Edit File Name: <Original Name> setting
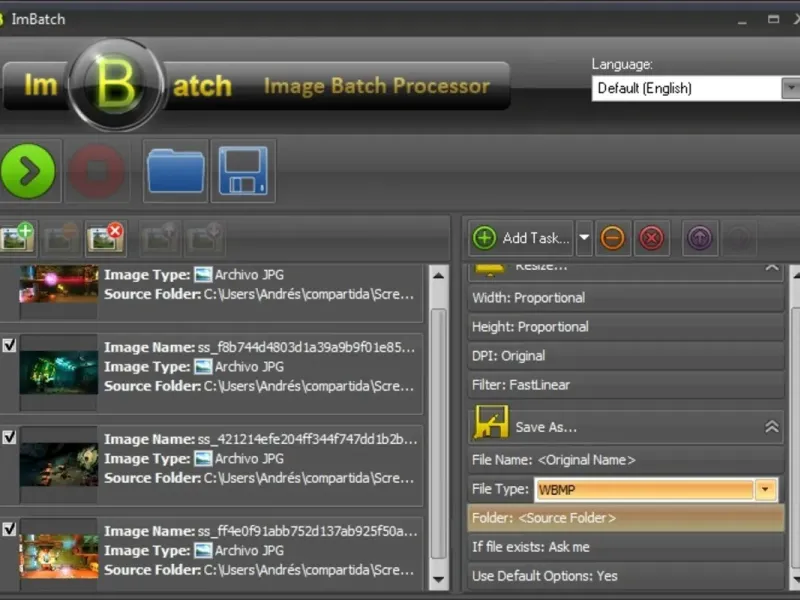 626,460
